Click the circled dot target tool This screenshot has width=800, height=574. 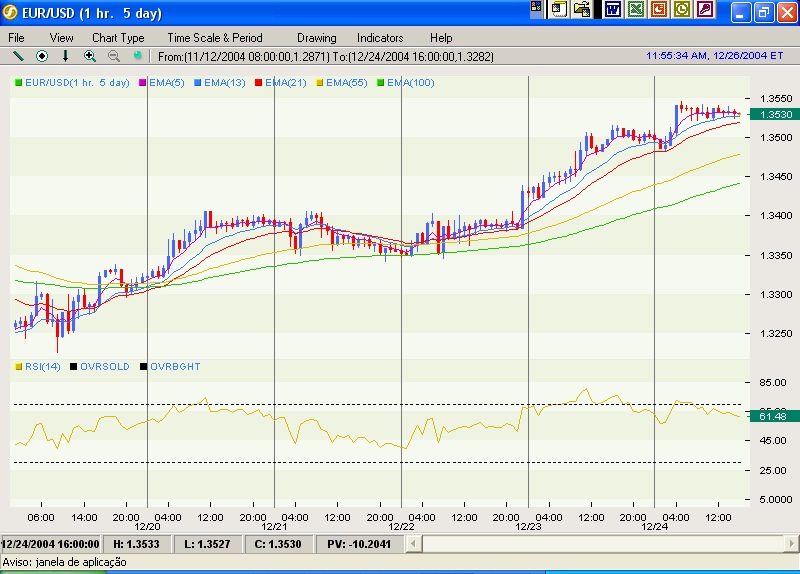tap(42, 56)
